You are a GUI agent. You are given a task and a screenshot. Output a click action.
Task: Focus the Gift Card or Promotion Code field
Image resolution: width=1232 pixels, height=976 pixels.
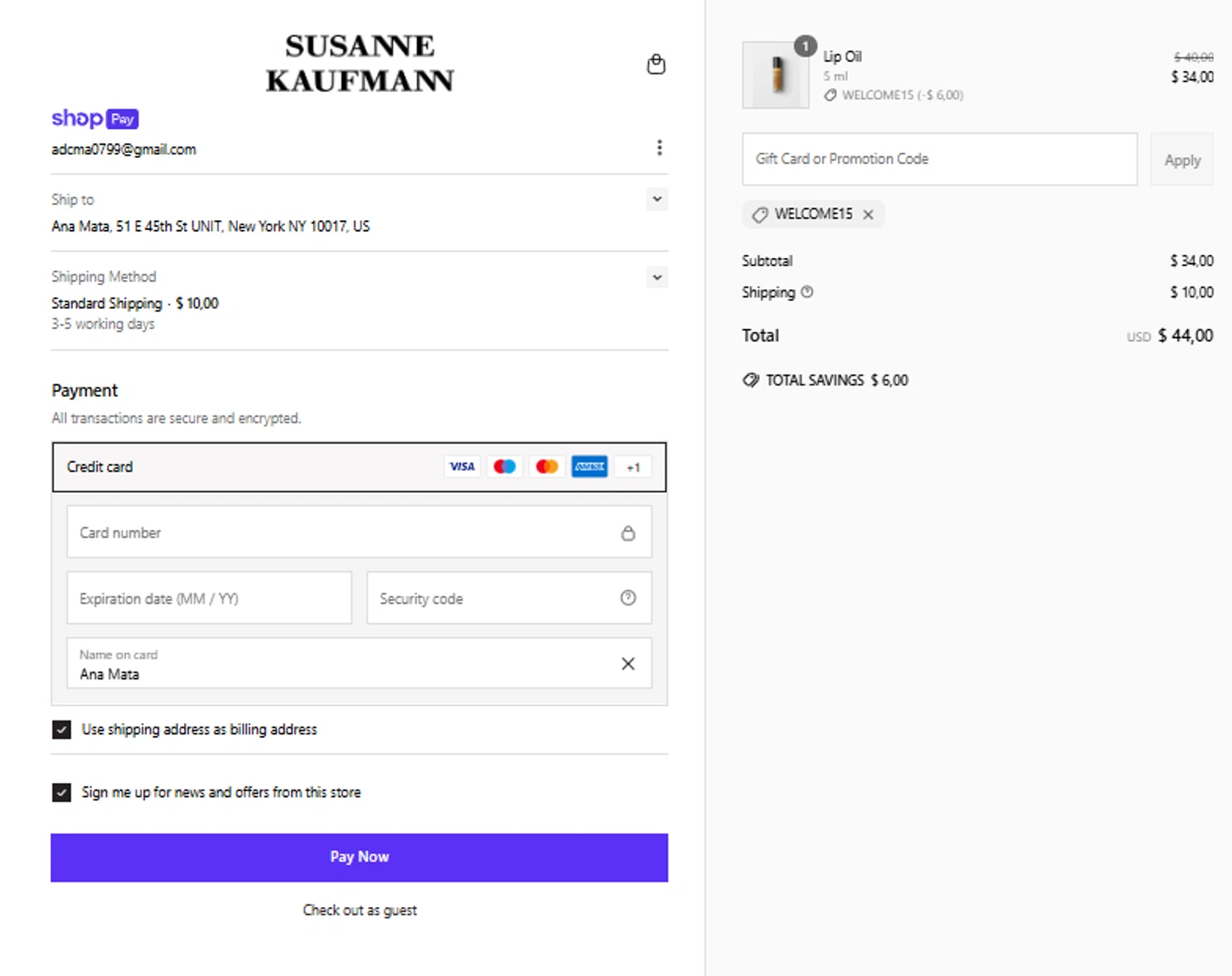[940, 159]
